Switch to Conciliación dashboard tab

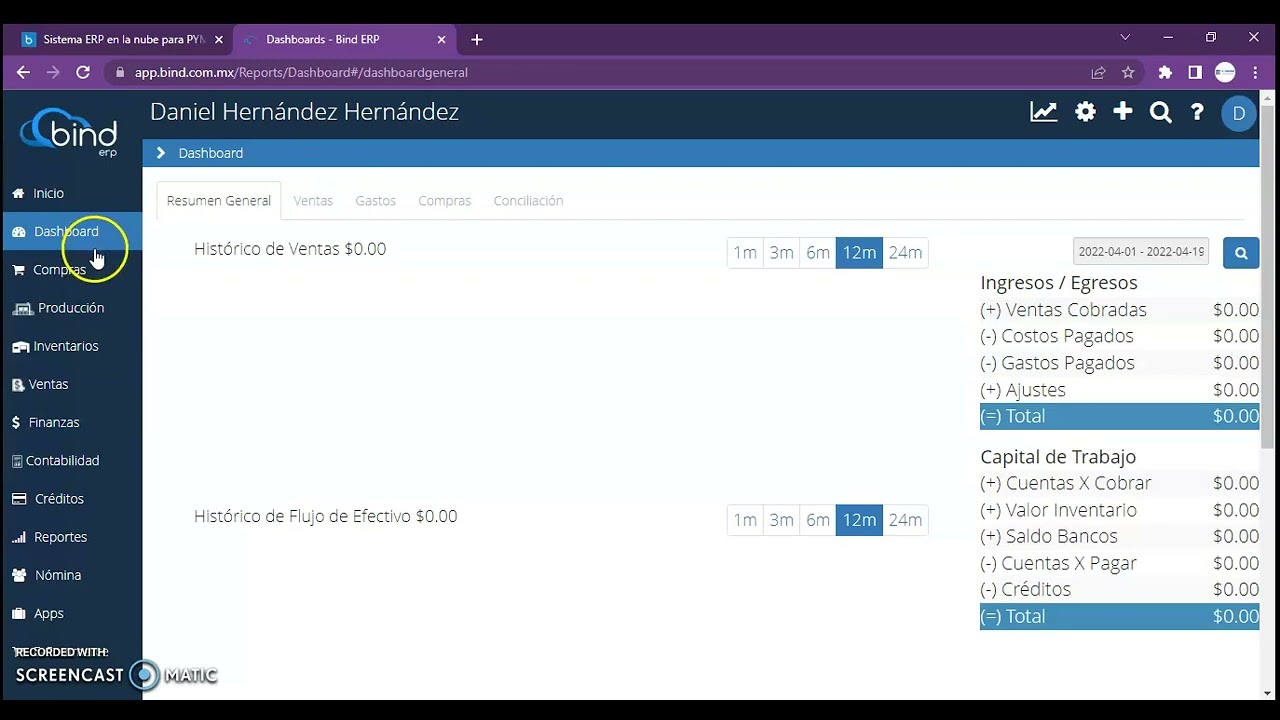(x=528, y=200)
